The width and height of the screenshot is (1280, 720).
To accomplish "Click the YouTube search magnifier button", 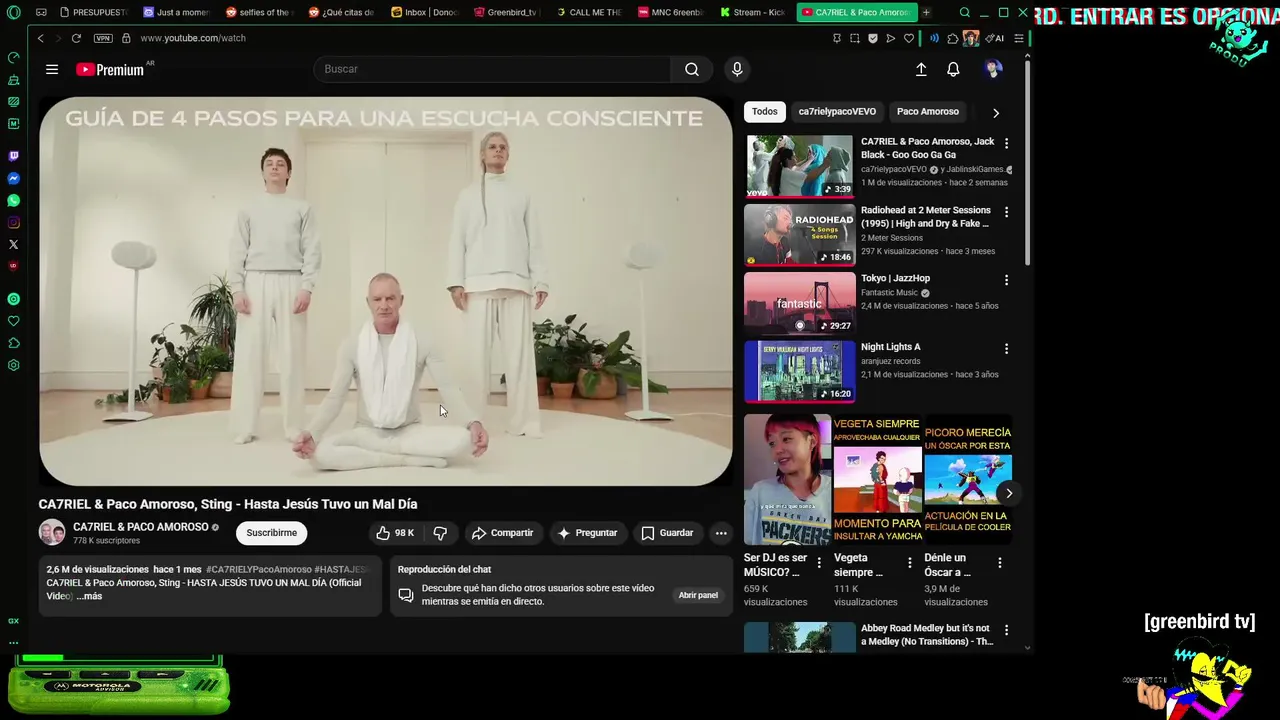I will [692, 69].
